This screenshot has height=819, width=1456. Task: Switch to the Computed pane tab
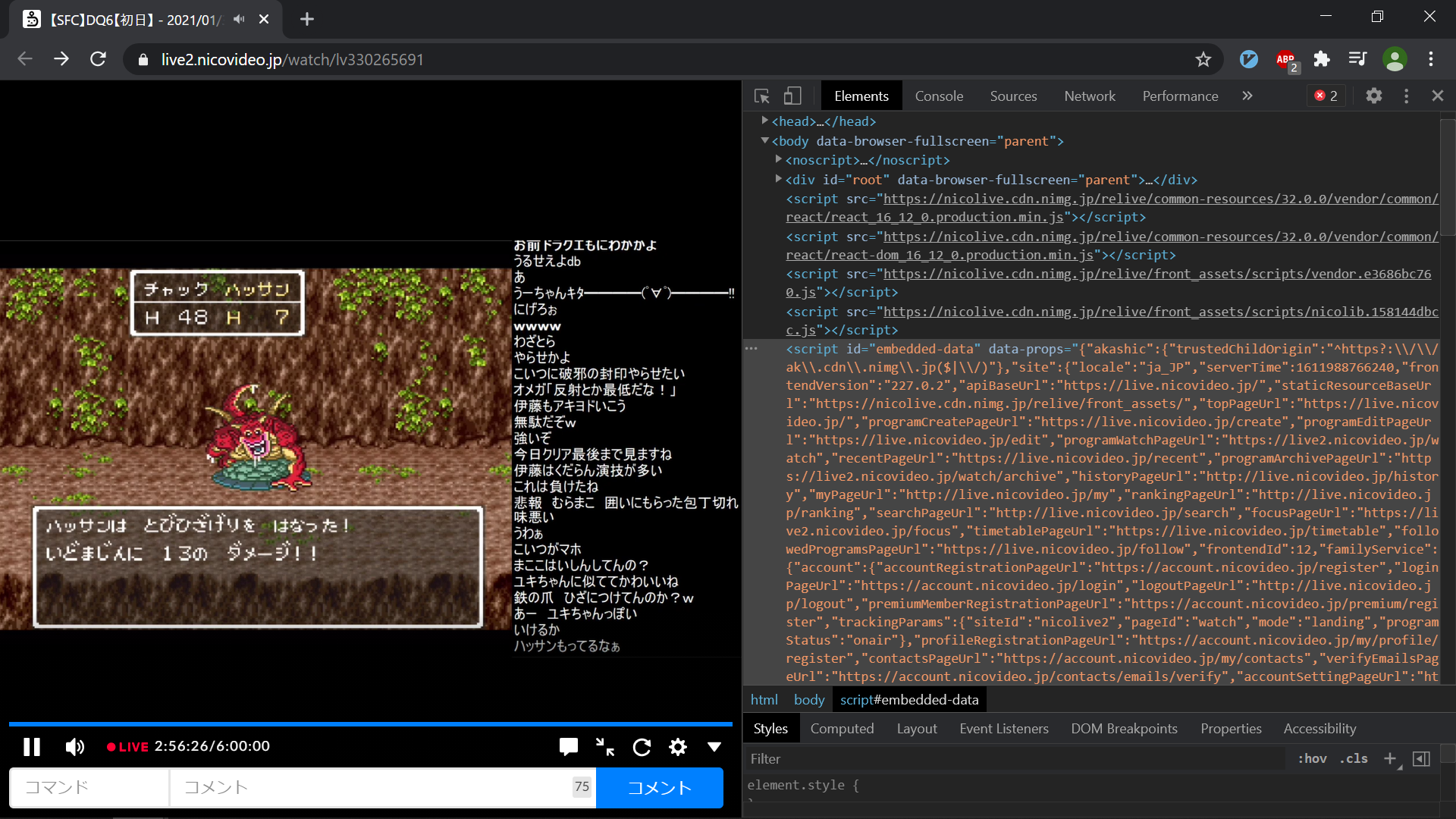842,729
